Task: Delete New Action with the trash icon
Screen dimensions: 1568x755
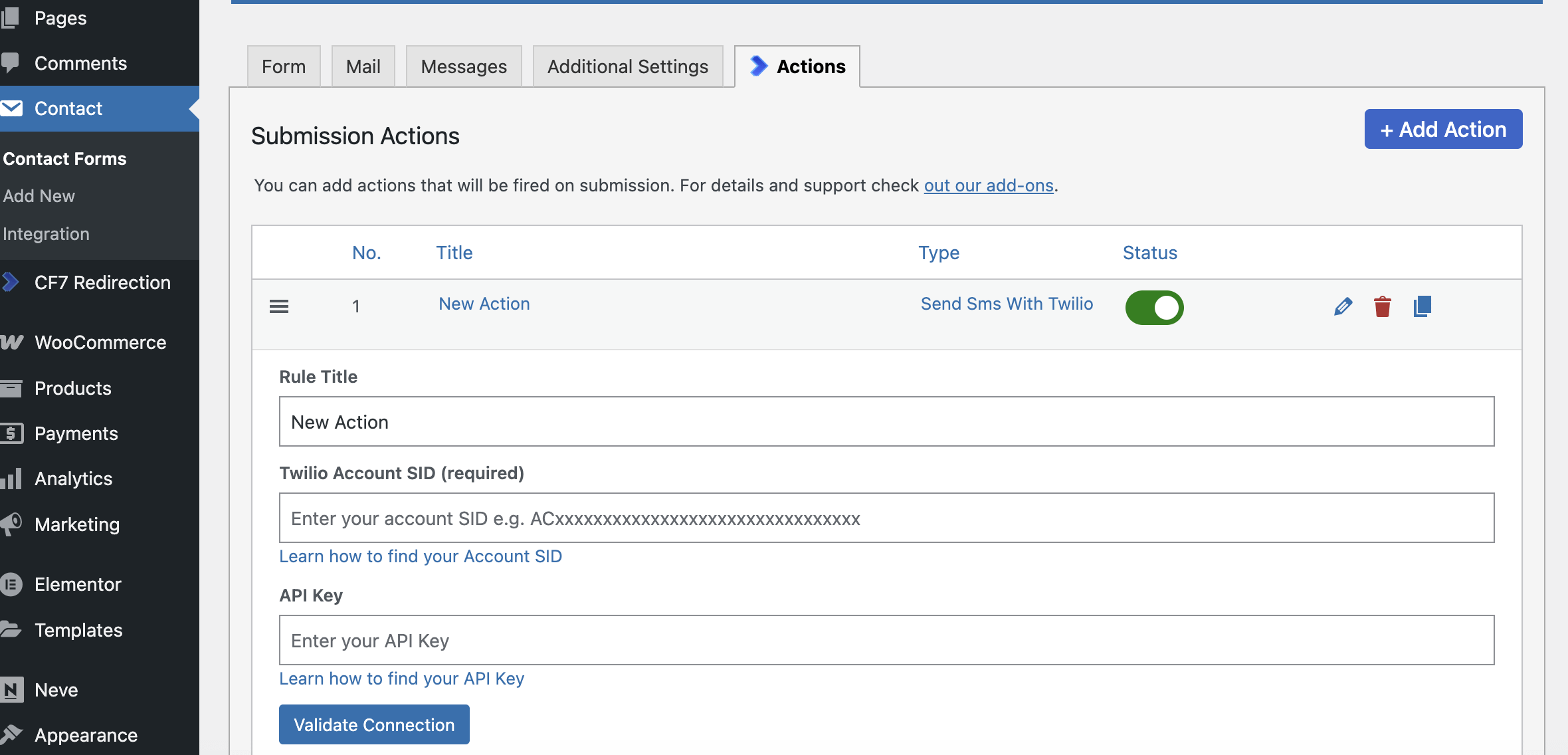Action: (1383, 306)
